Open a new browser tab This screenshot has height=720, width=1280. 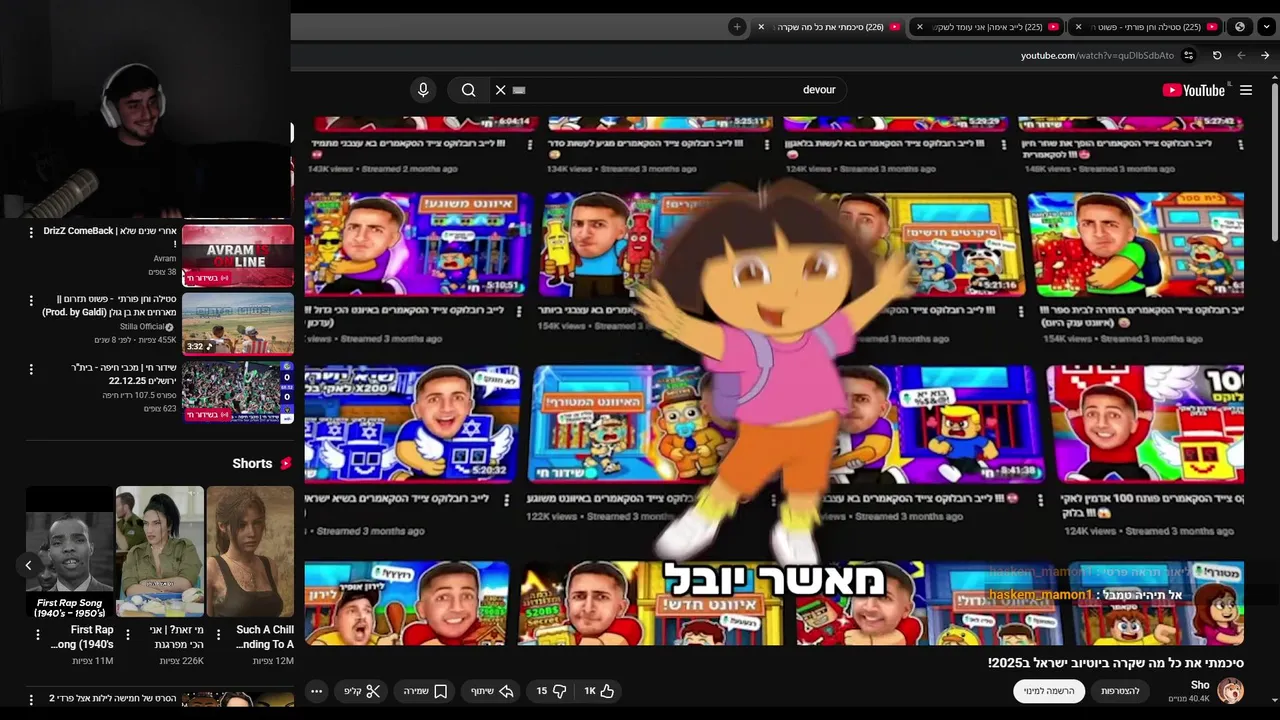point(737,27)
